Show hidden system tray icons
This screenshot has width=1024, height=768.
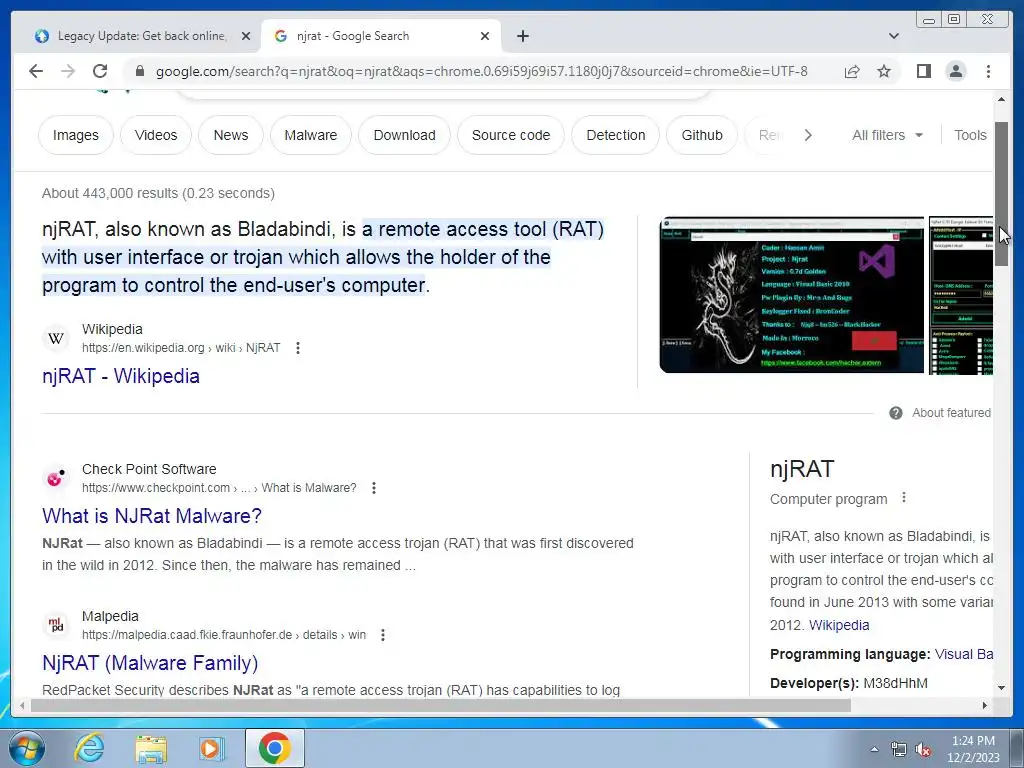[874, 749]
